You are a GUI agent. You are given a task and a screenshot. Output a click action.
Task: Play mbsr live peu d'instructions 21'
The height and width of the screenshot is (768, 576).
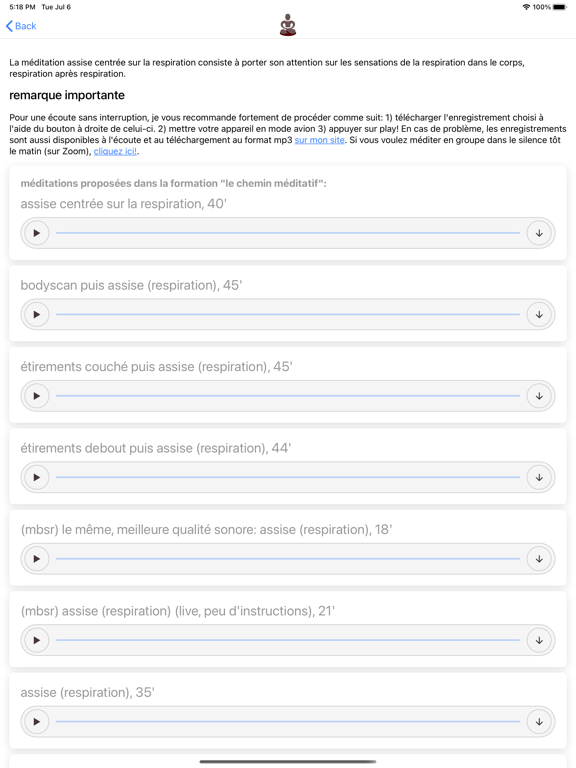tap(37, 640)
